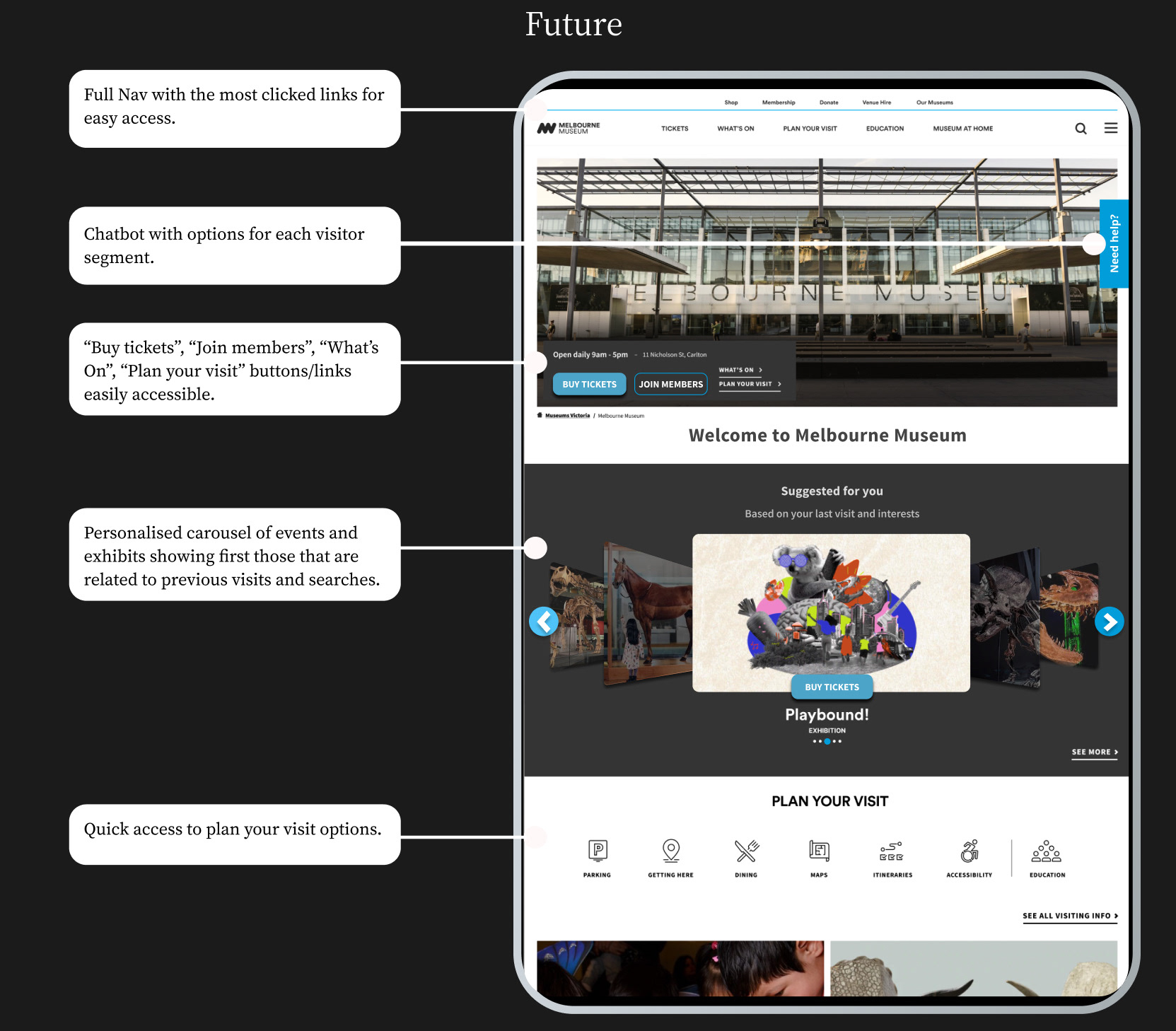Click the home icon in breadcrumb
The width and height of the screenshot is (1176, 1031).
click(540, 415)
